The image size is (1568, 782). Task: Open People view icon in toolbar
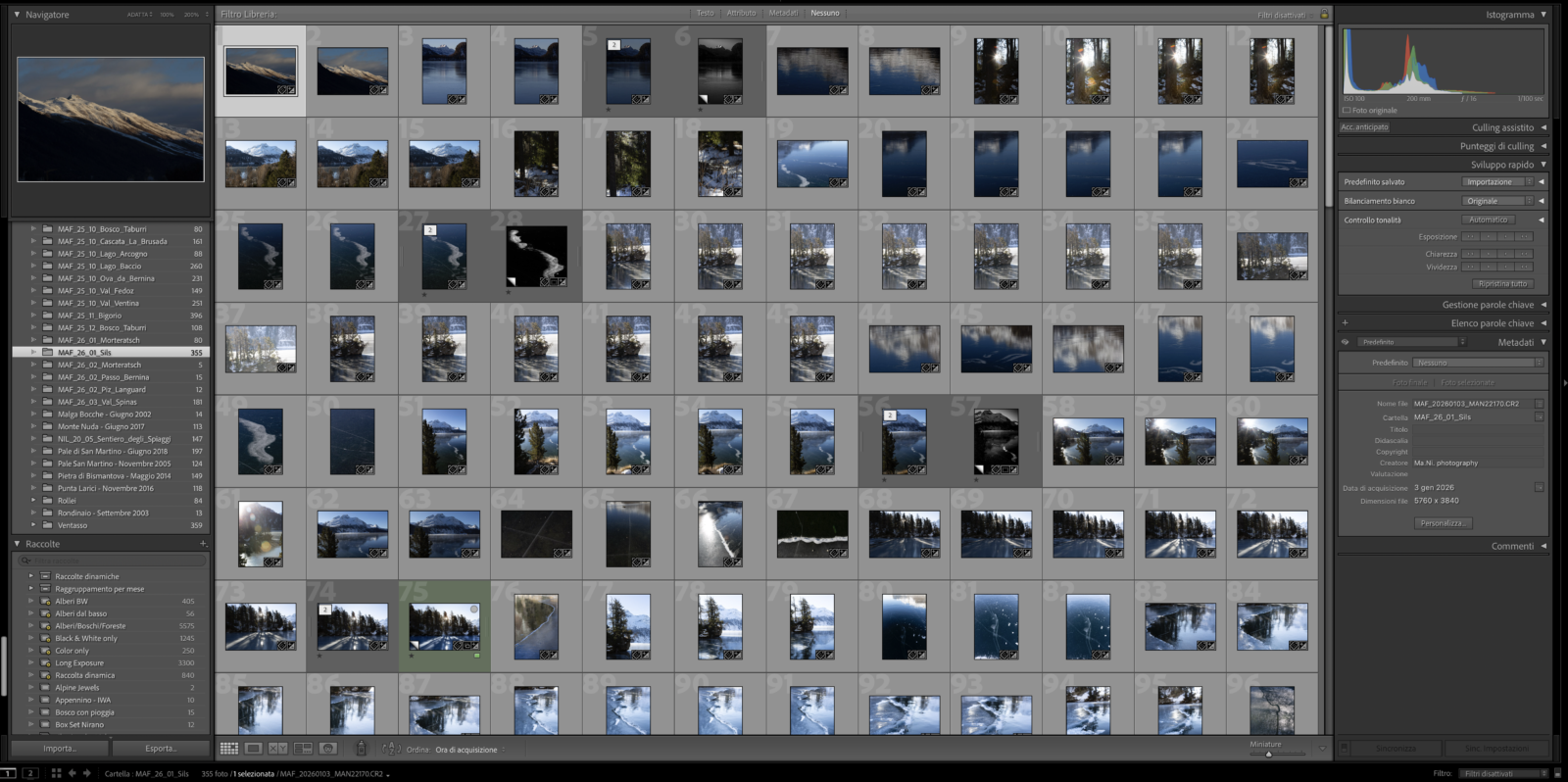(328, 748)
